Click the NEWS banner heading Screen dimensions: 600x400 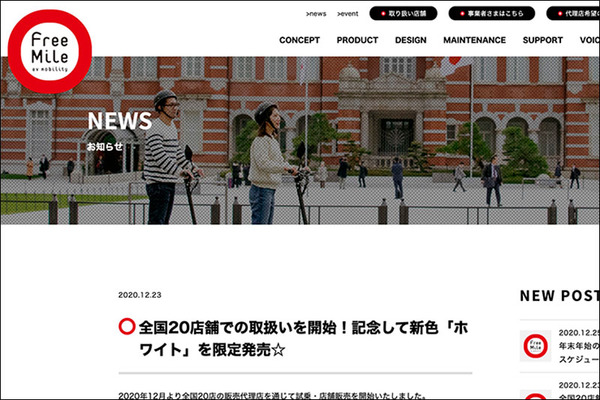tap(120, 121)
